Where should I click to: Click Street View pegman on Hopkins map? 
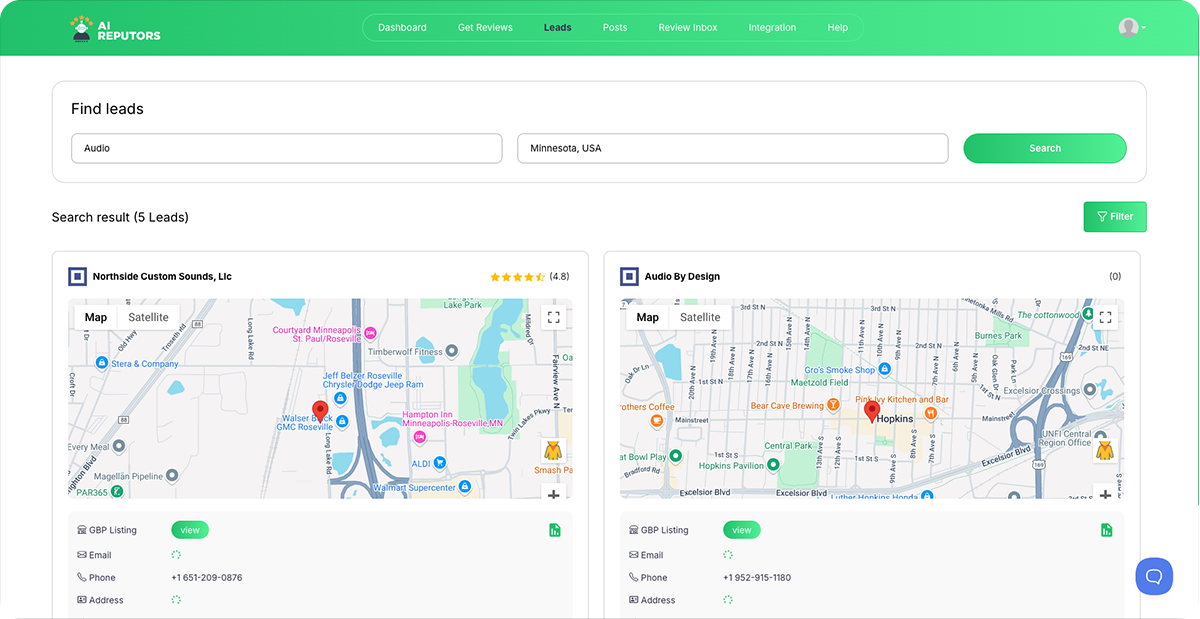tap(1105, 450)
